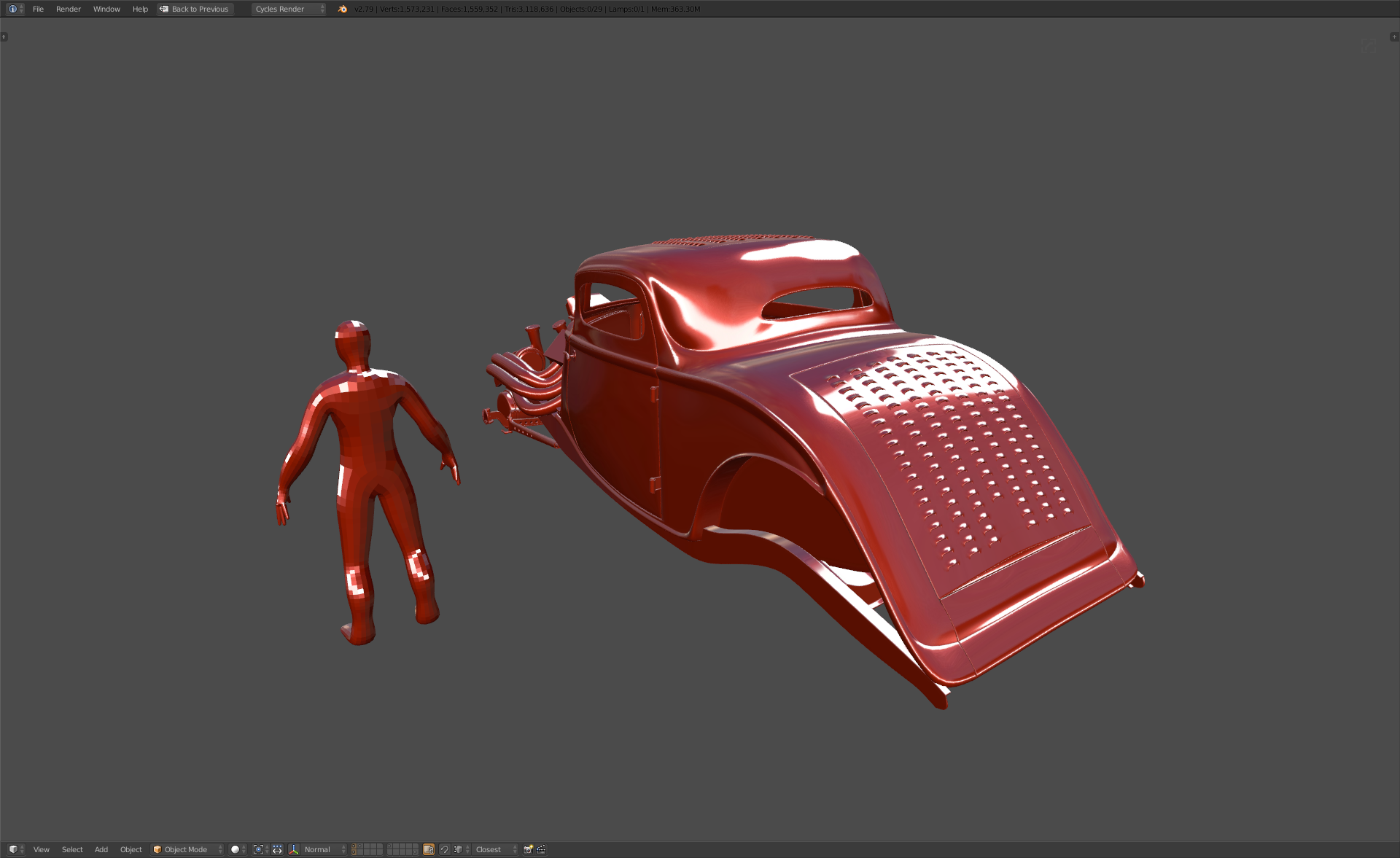
Task: Click the pivot point selector icon
Action: 260,849
